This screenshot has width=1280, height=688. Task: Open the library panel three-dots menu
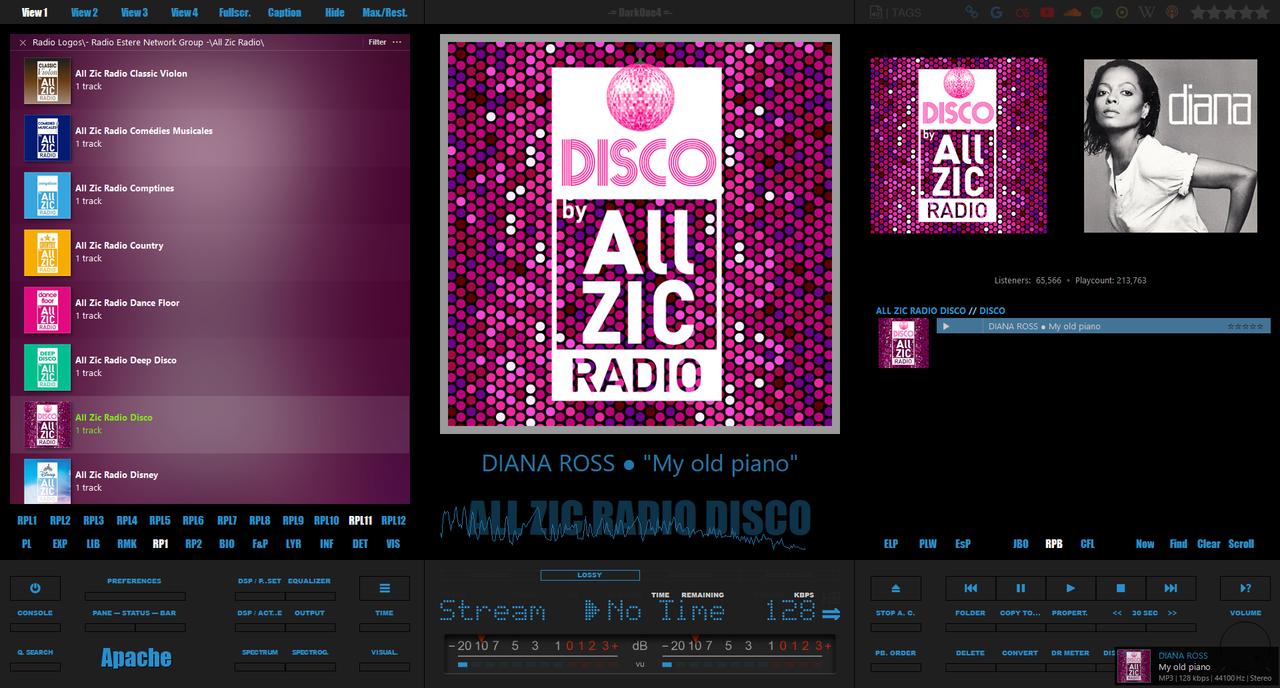(x=397, y=43)
